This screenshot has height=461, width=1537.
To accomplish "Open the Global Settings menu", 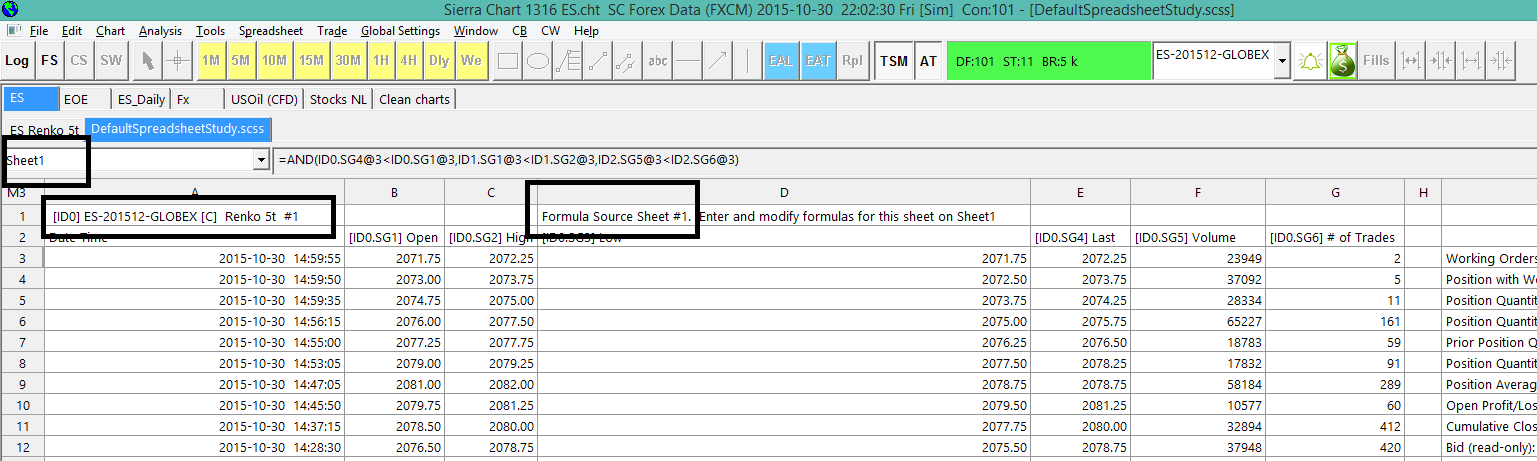I will [x=400, y=31].
